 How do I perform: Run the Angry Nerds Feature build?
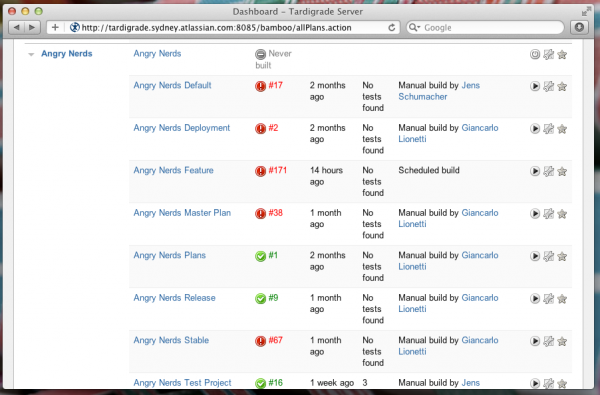(x=535, y=171)
